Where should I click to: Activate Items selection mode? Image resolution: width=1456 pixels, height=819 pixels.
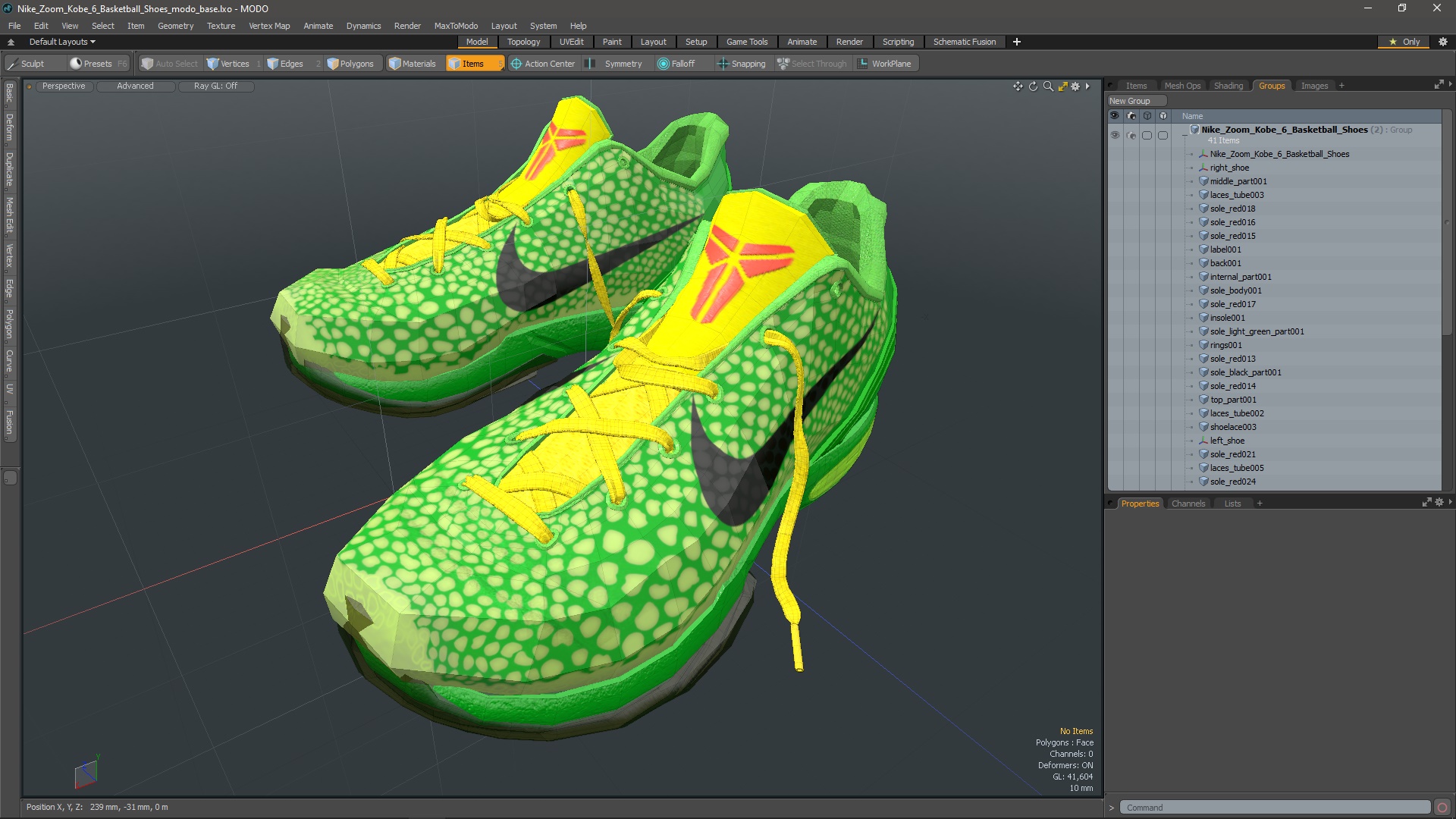[474, 64]
